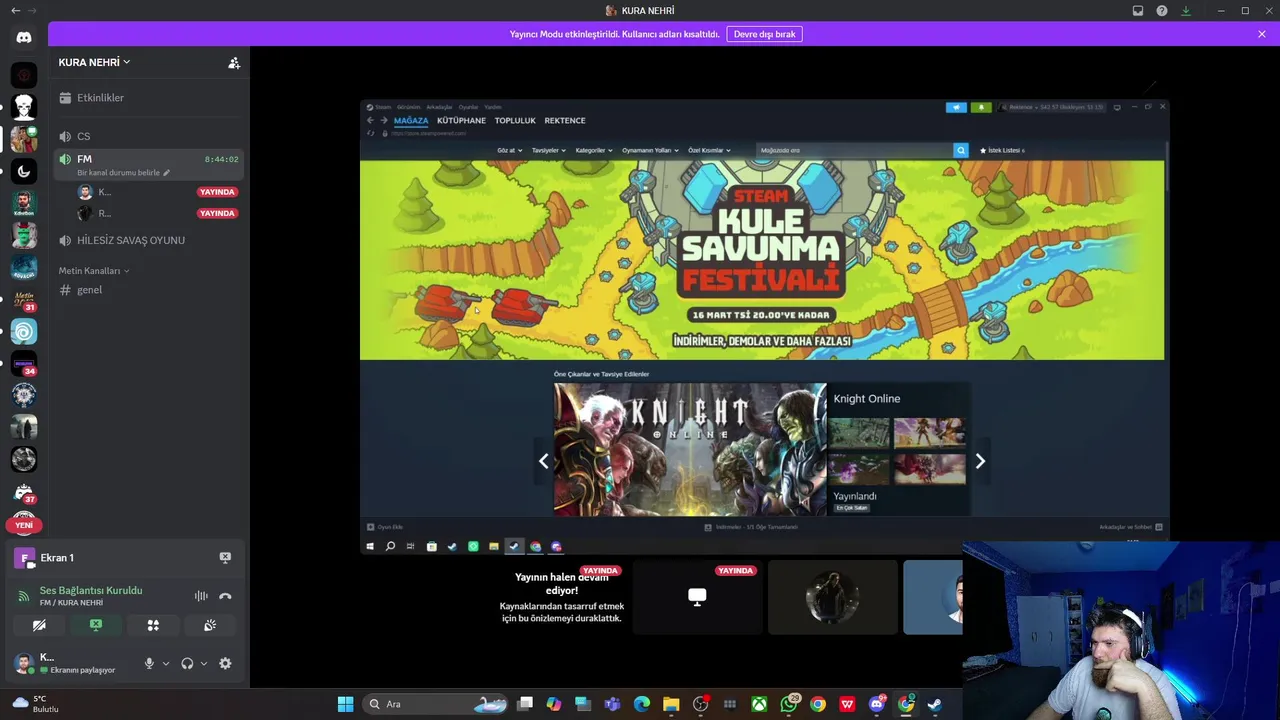Open the Etkinlikler events entry
The image size is (1280, 720).
[x=148, y=98]
